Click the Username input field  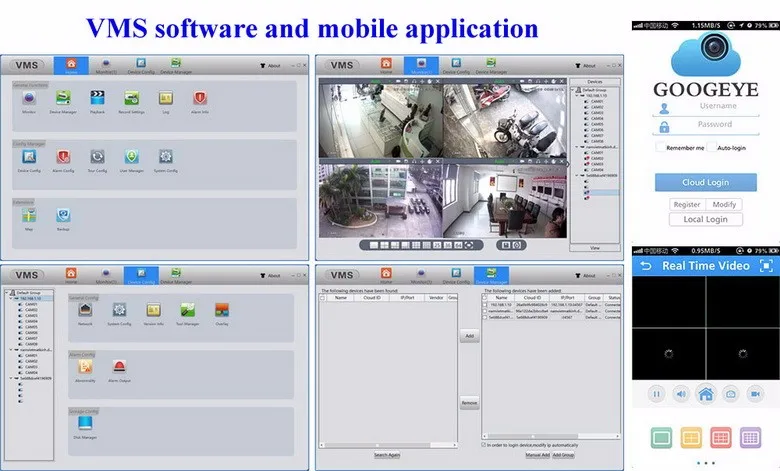(717, 106)
